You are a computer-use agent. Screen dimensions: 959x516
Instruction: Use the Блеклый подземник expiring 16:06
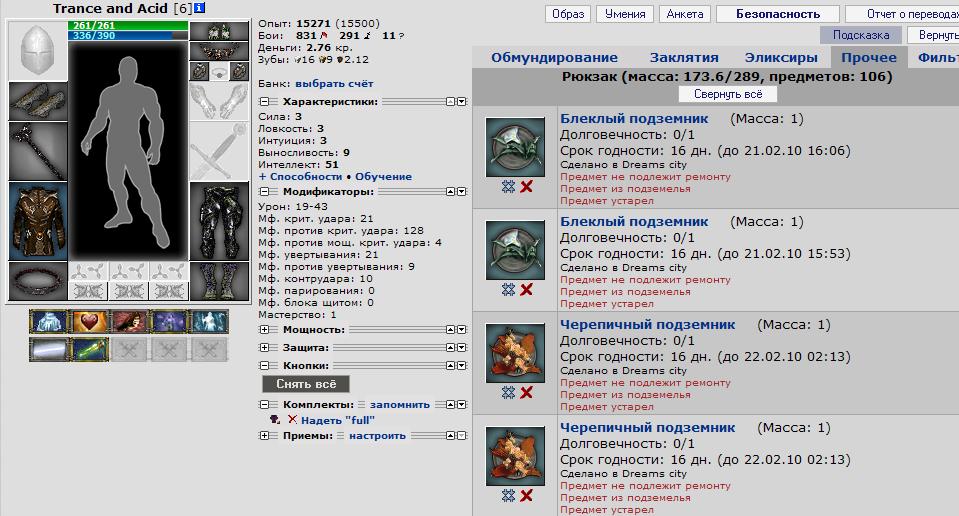coord(508,186)
